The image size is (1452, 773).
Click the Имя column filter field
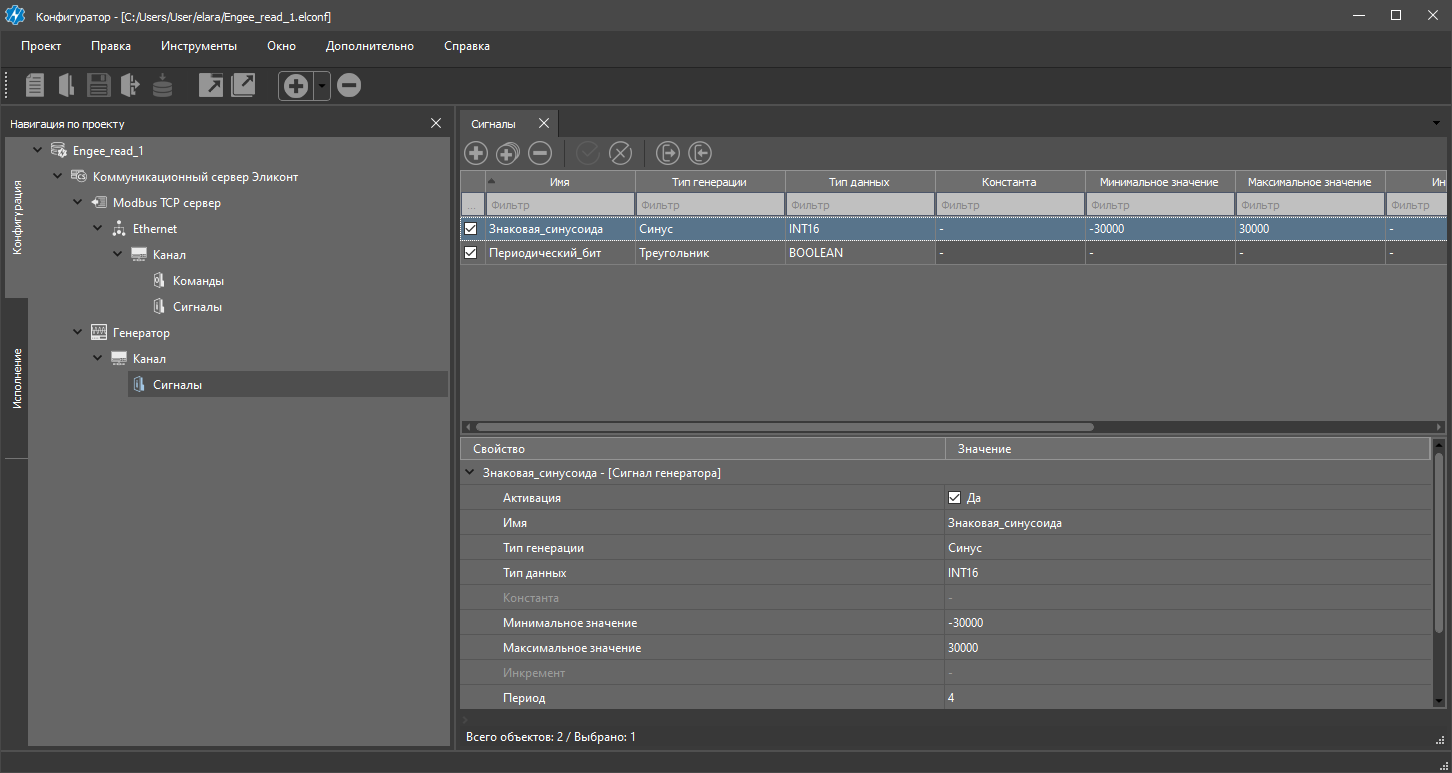click(559, 205)
